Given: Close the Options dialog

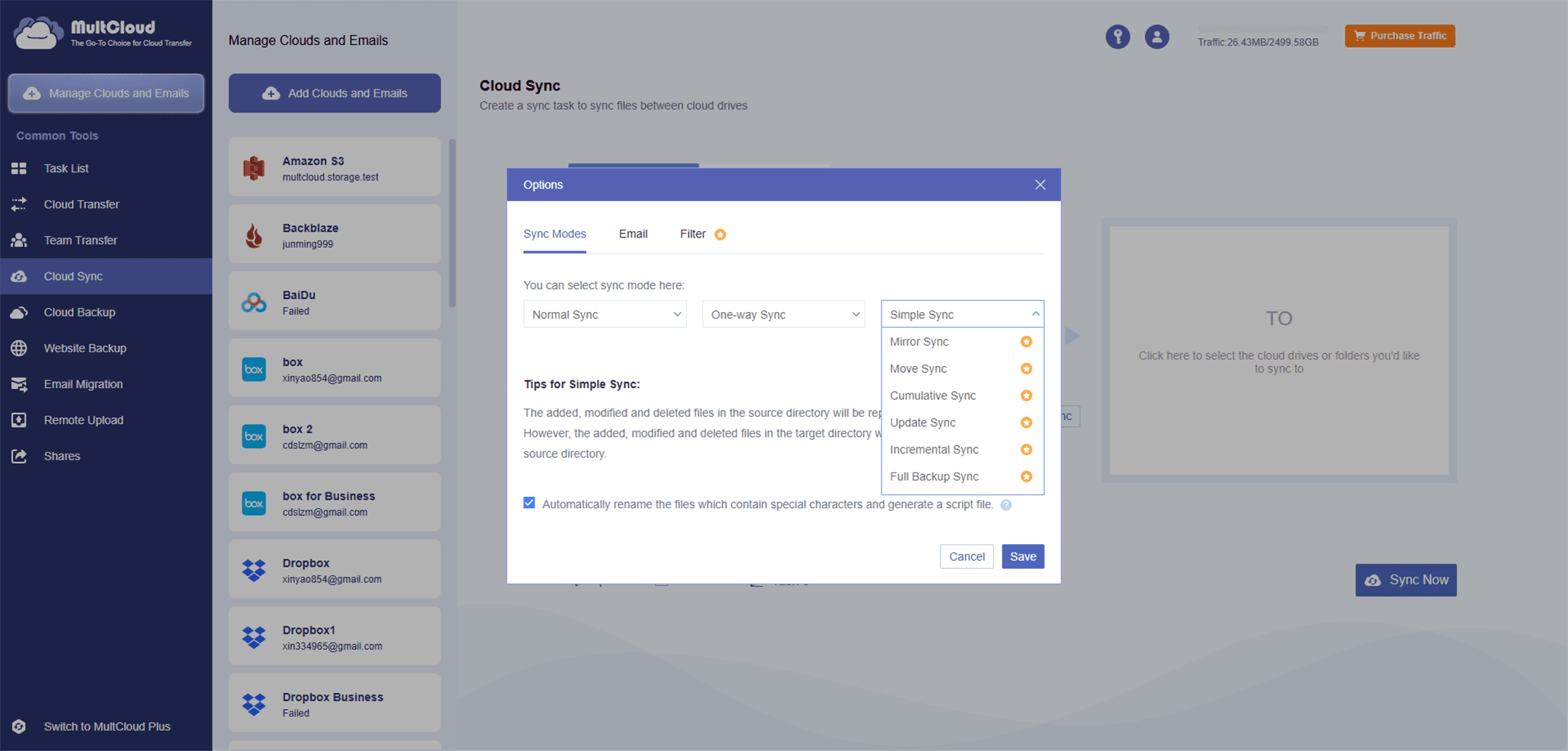Looking at the screenshot, I should point(1040,185).
